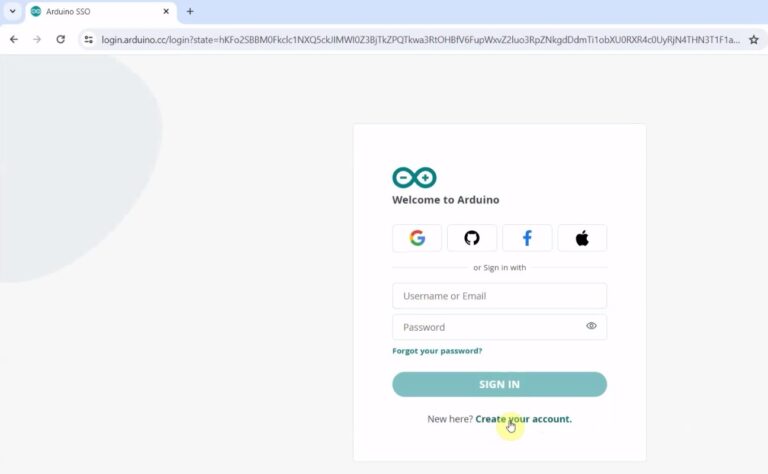Image resolution: width=768 pixels, height=474 pixels.
Task: Open site information icon in address bar
Action: coord(89,39)
